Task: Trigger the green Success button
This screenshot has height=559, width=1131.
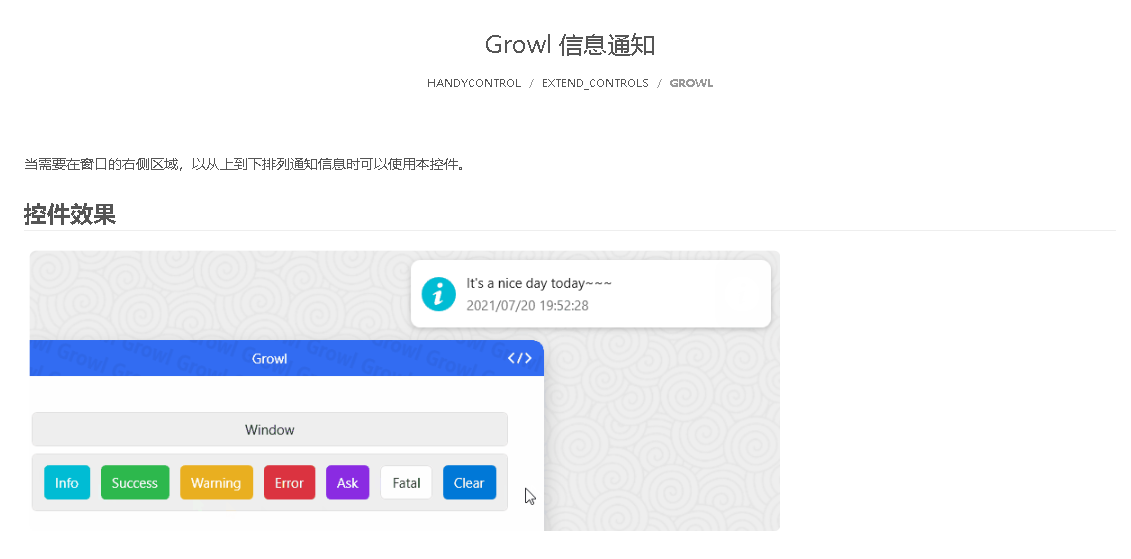Action: (135, 483)
